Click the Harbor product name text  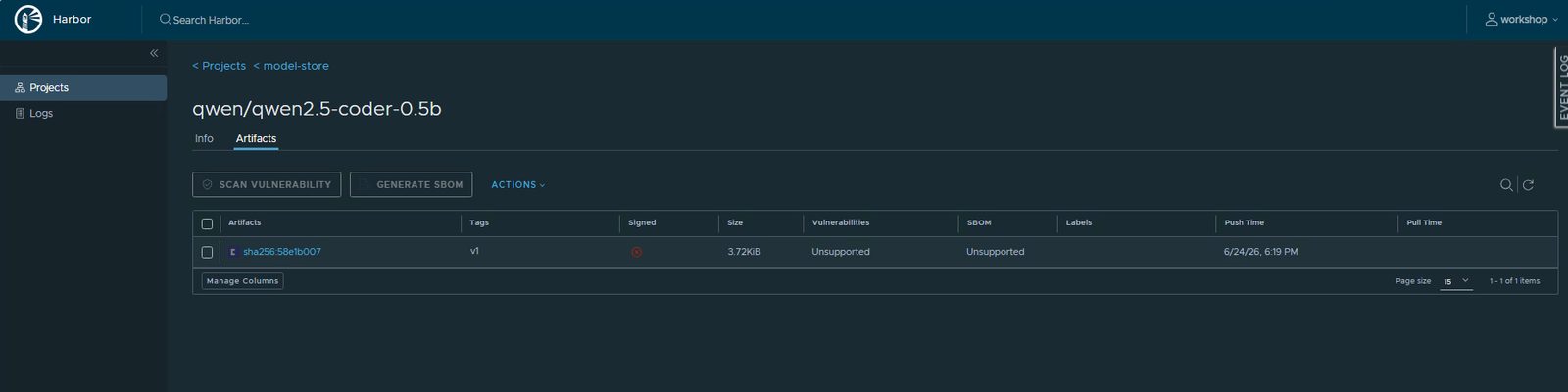72,20
